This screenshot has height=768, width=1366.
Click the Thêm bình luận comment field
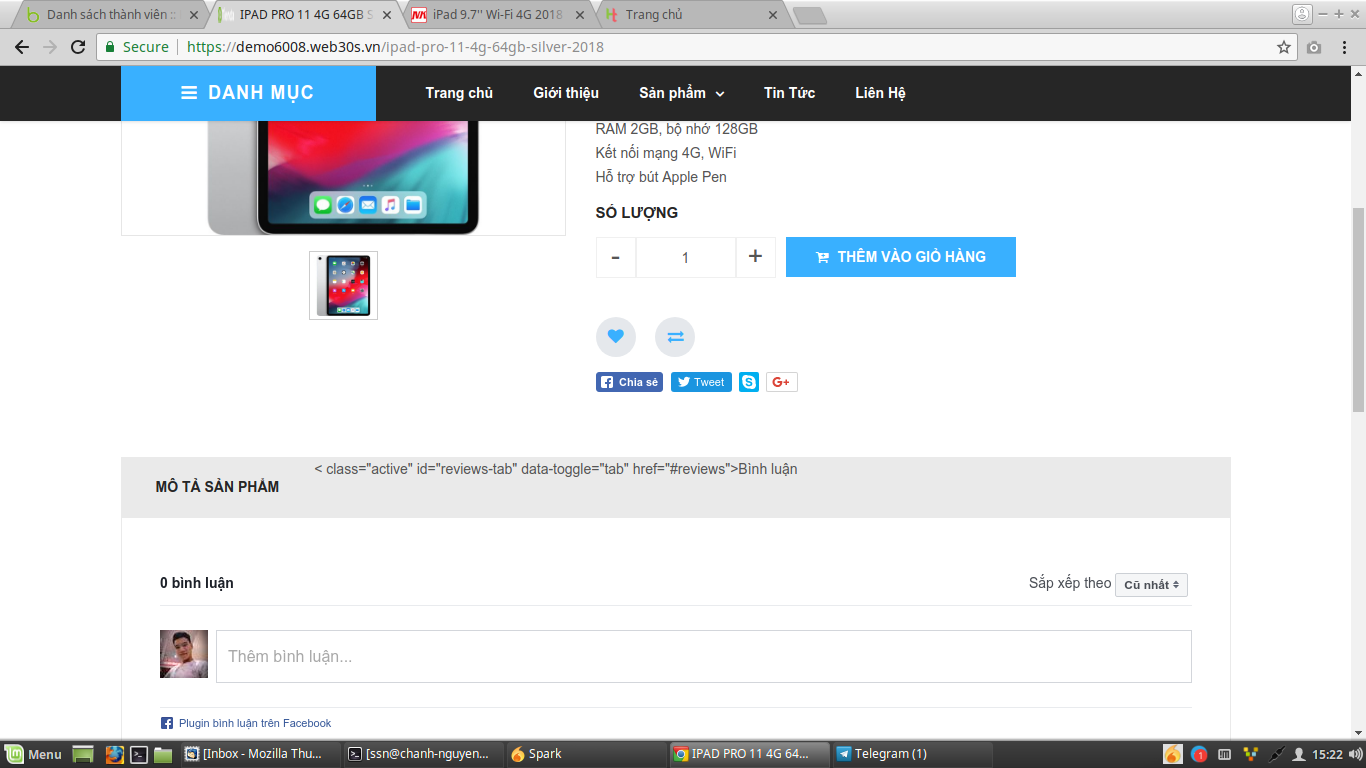click(x=704, y=657)
